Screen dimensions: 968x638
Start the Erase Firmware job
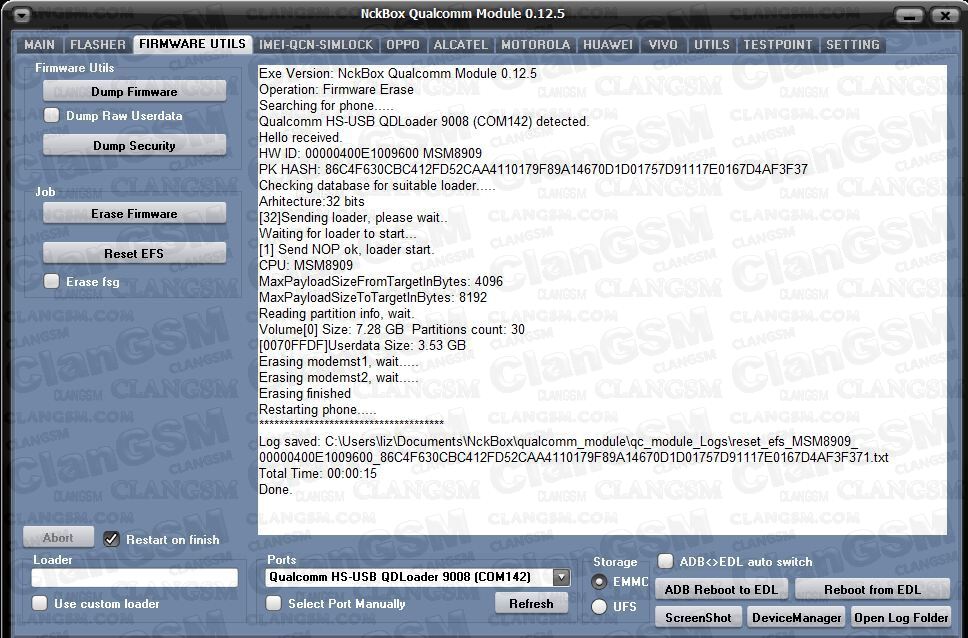[134, 214]
